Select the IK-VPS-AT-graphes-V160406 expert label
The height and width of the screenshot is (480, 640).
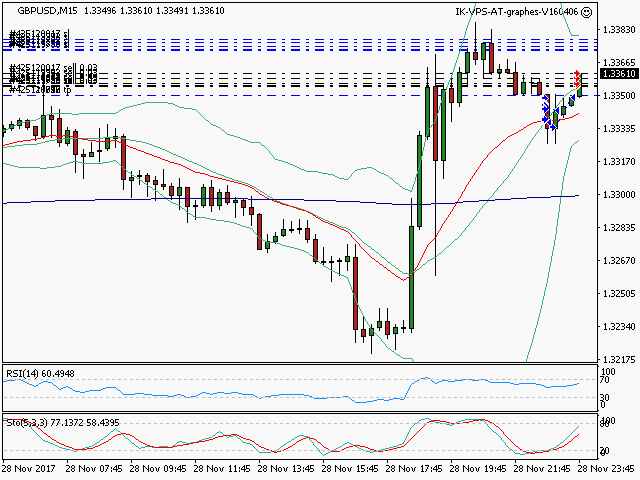click(516, 12)
